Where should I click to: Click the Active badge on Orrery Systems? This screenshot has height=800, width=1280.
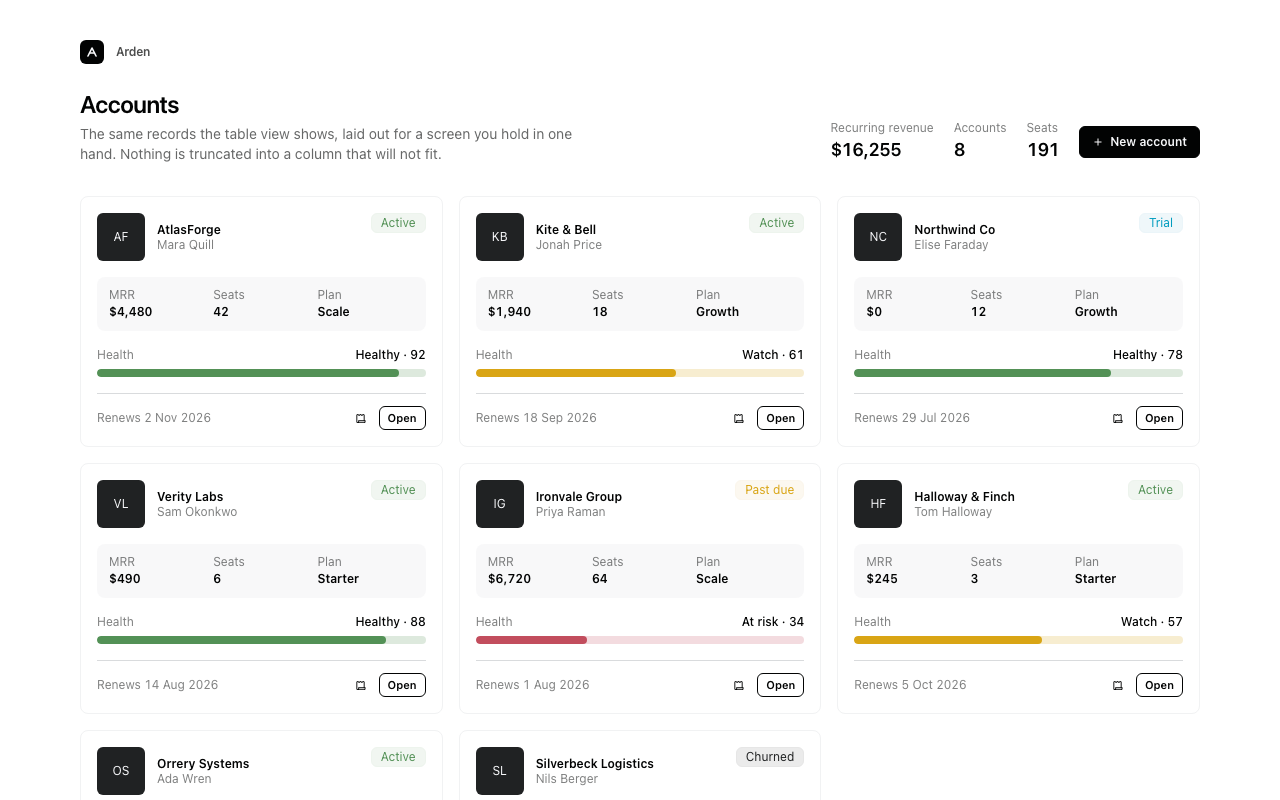[398, 757]
